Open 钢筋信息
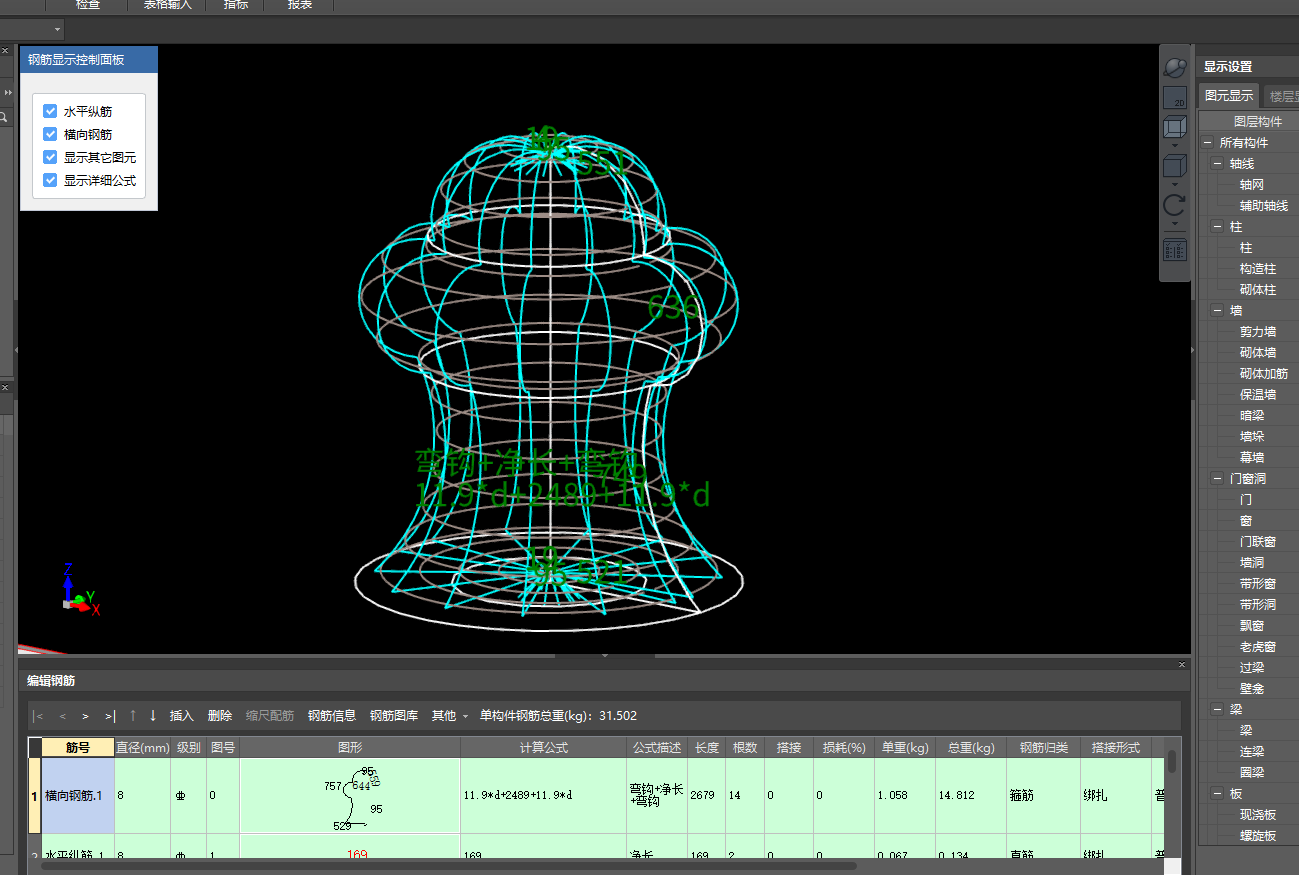This screenshot has width=1299, height=875. tap(332, 716)
